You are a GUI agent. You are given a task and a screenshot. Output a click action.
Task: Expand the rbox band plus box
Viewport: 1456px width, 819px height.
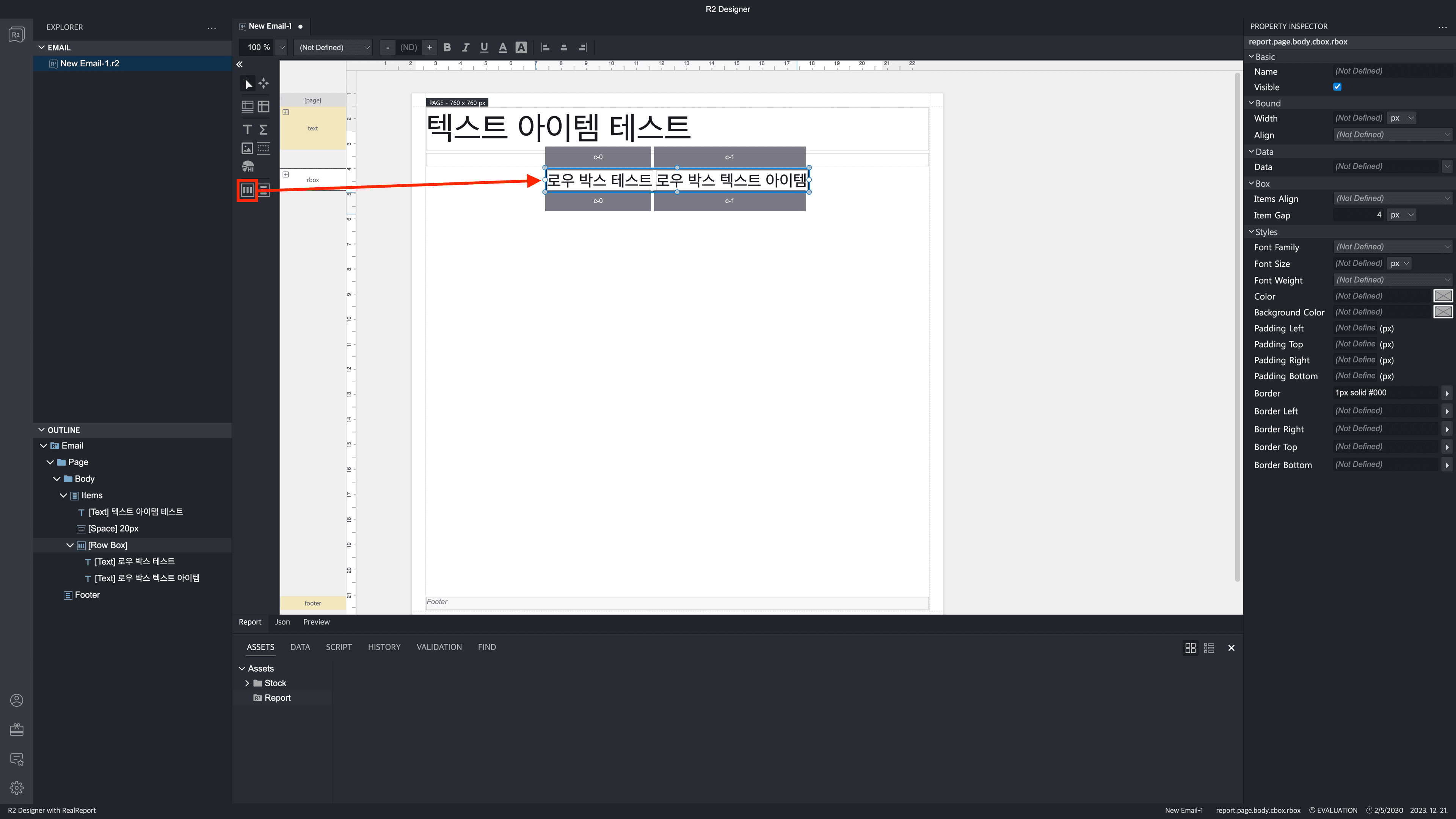click(x=286, y=175)
